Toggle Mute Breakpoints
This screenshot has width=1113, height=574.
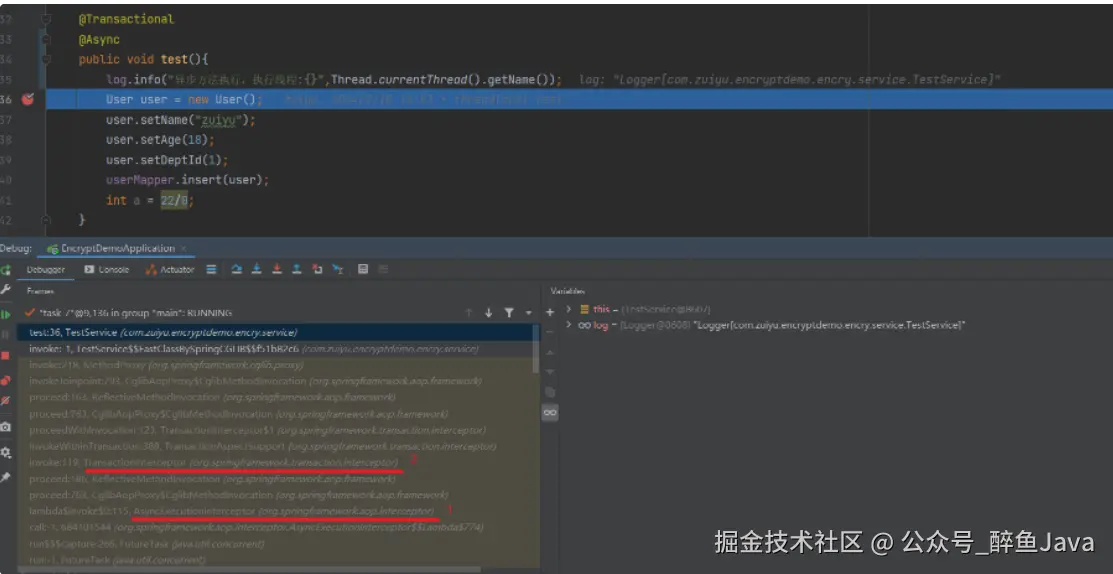(x=6, y=401)
